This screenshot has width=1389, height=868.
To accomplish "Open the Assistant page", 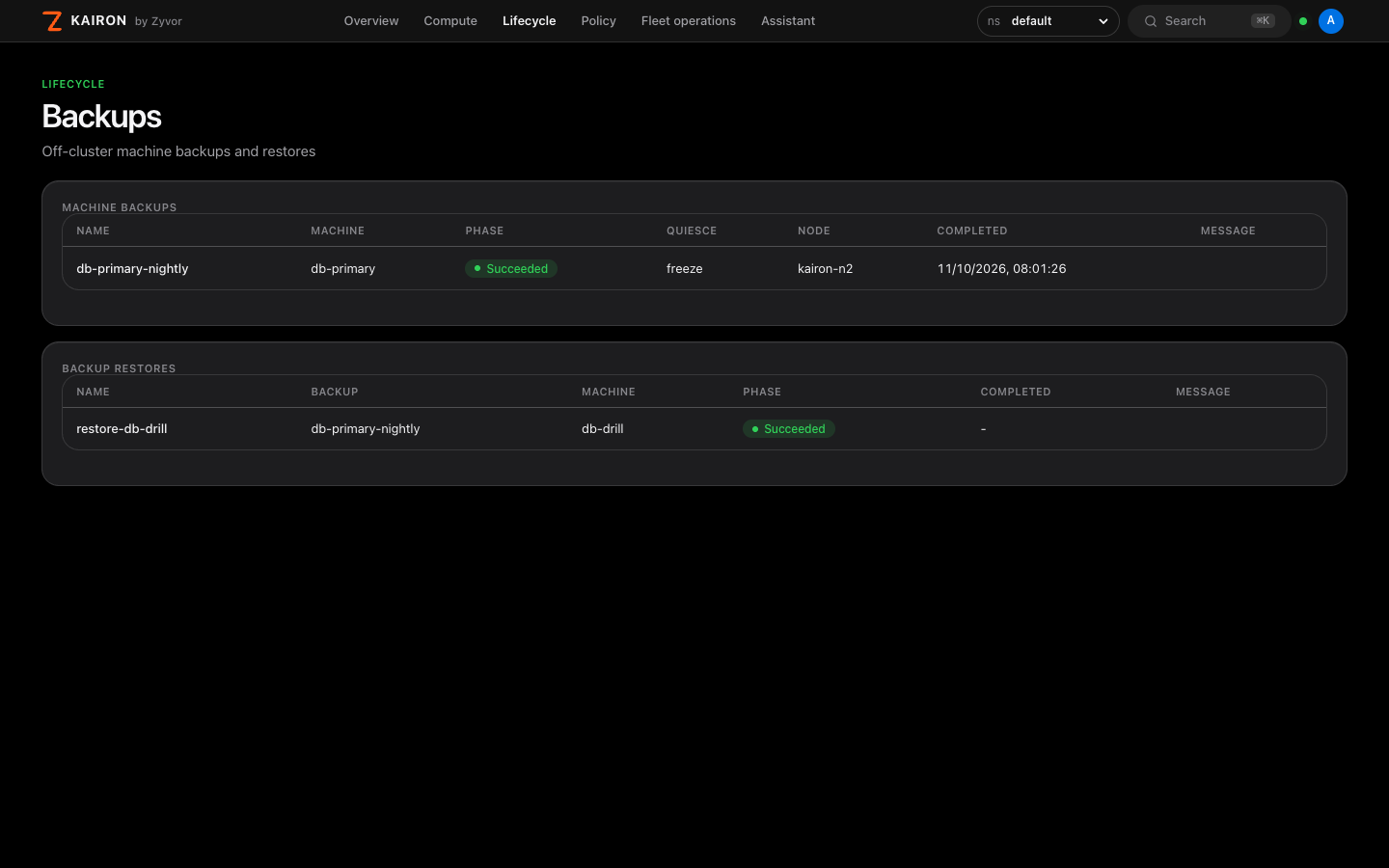I will click(788, 21).
